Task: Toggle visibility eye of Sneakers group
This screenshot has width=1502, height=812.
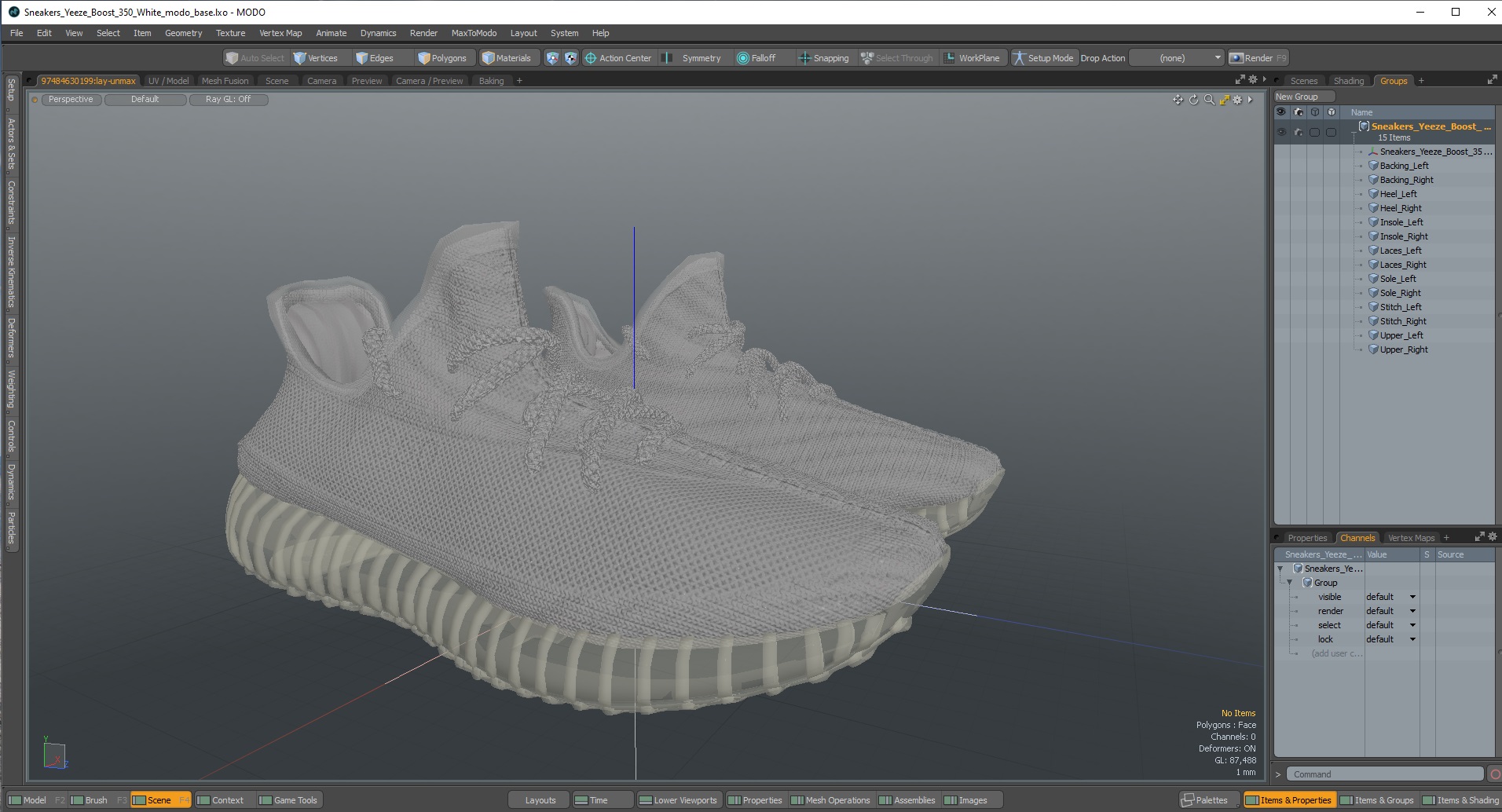Action: click(1281, 132)
